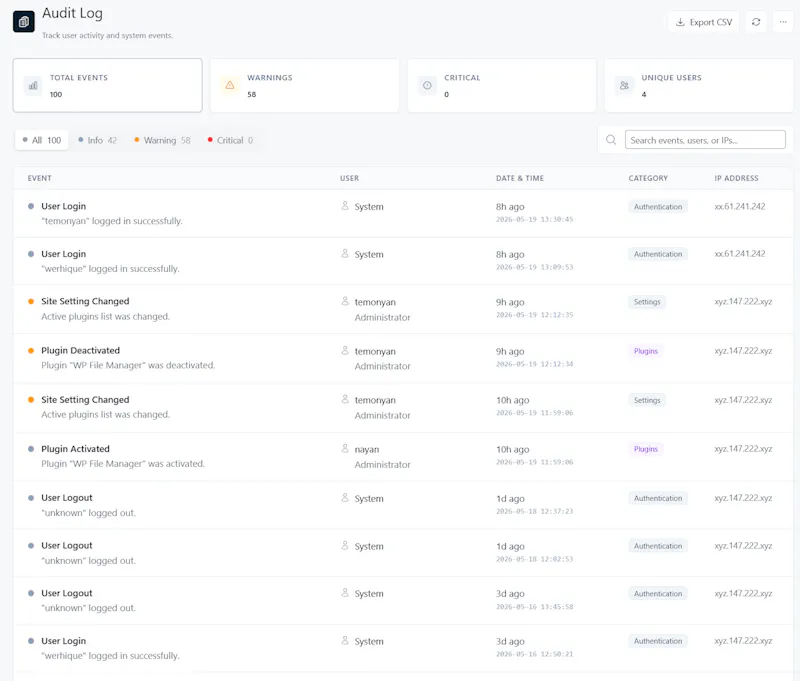Click timestamp 2026-05-19 13:30:45
Image resolution: width=800 pixels, height=681 pixels.
(534, 219)
